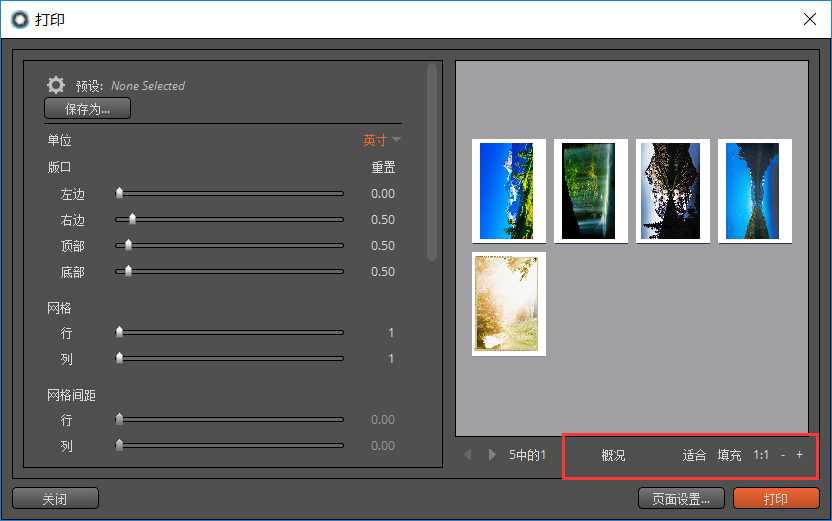832x521 pixels.
Task: Click the 概况 overview label
Action: click(613, 455)
